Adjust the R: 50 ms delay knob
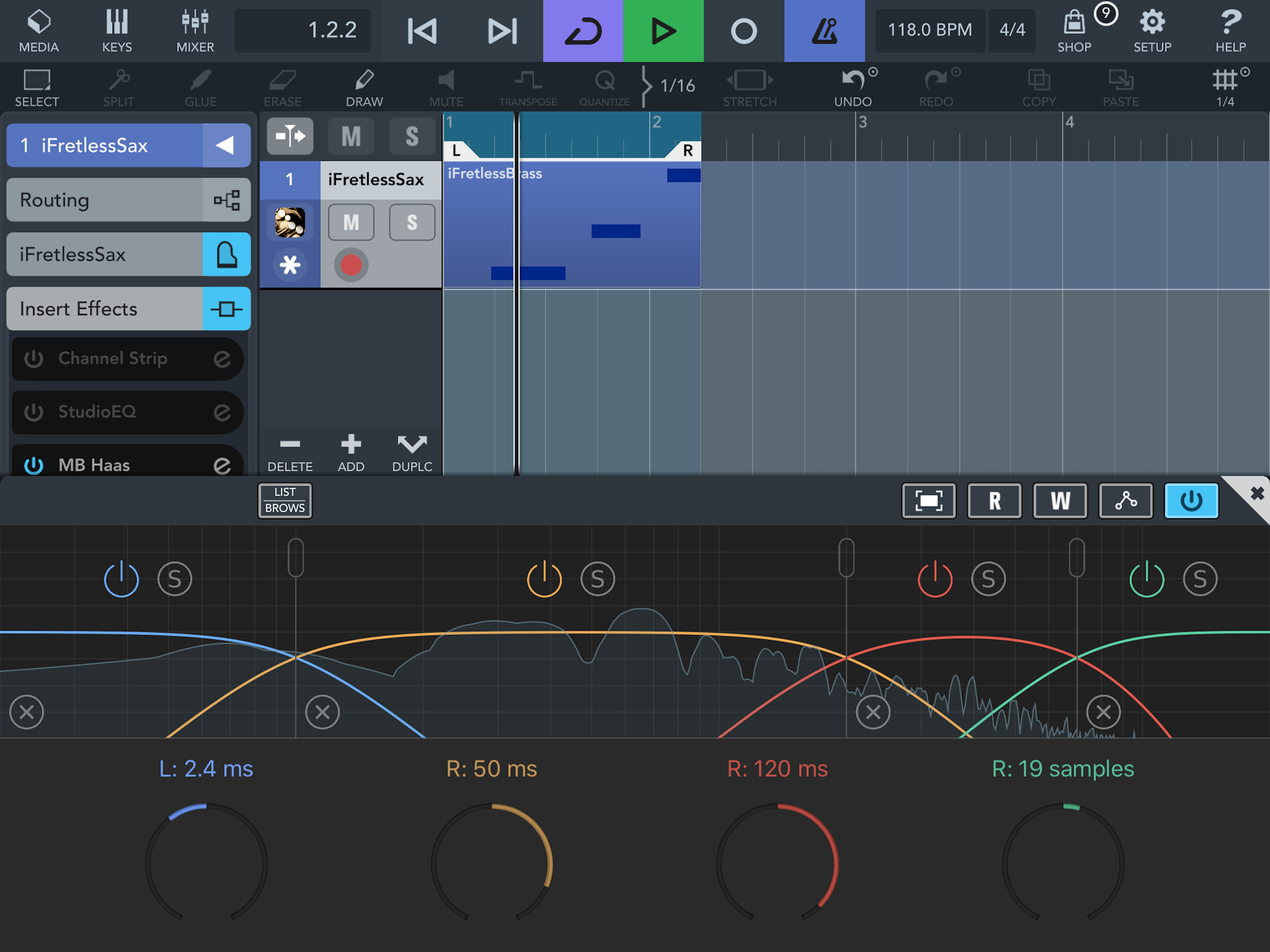Screen dimensions: 1270x952 coord(491,863)
